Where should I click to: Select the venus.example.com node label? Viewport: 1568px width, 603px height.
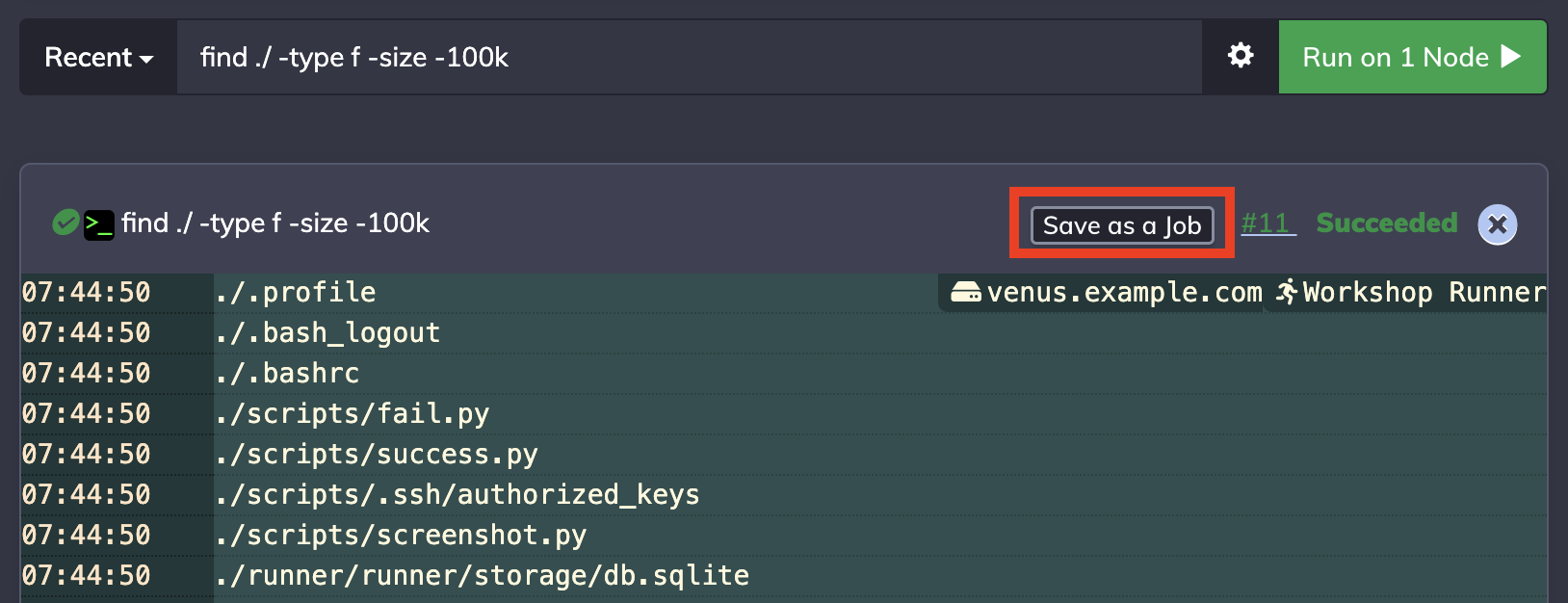click(x=1124, y=292)
